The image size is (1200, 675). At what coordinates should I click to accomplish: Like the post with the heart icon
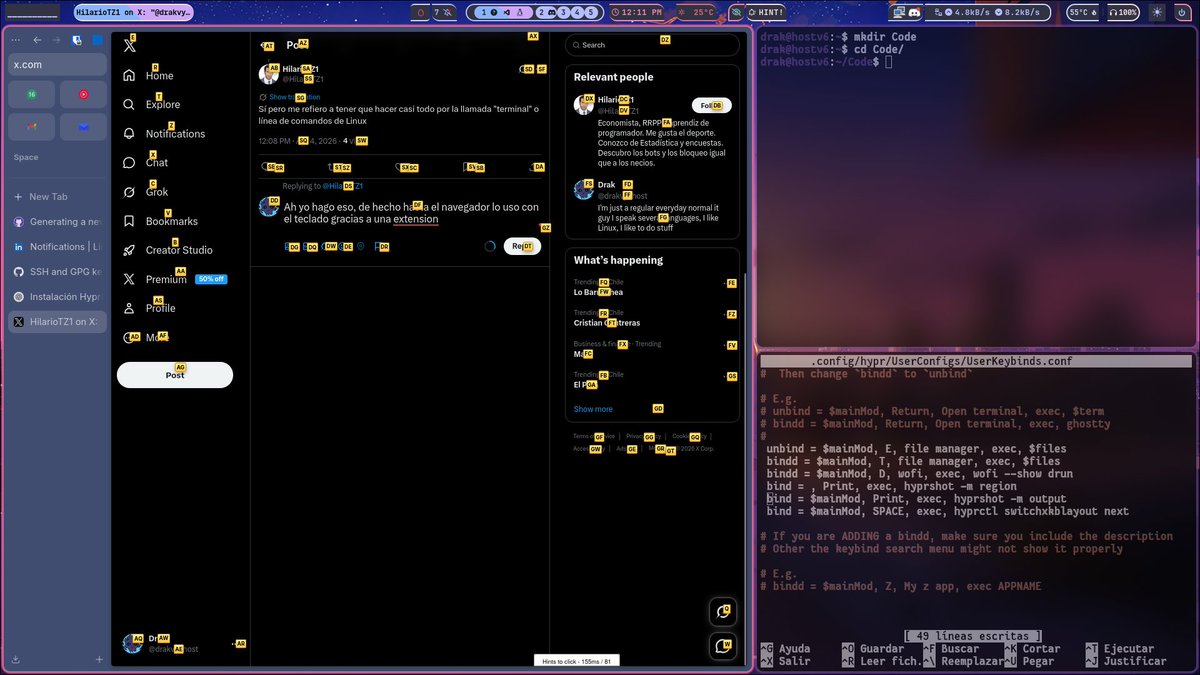(x=401, y=168)
